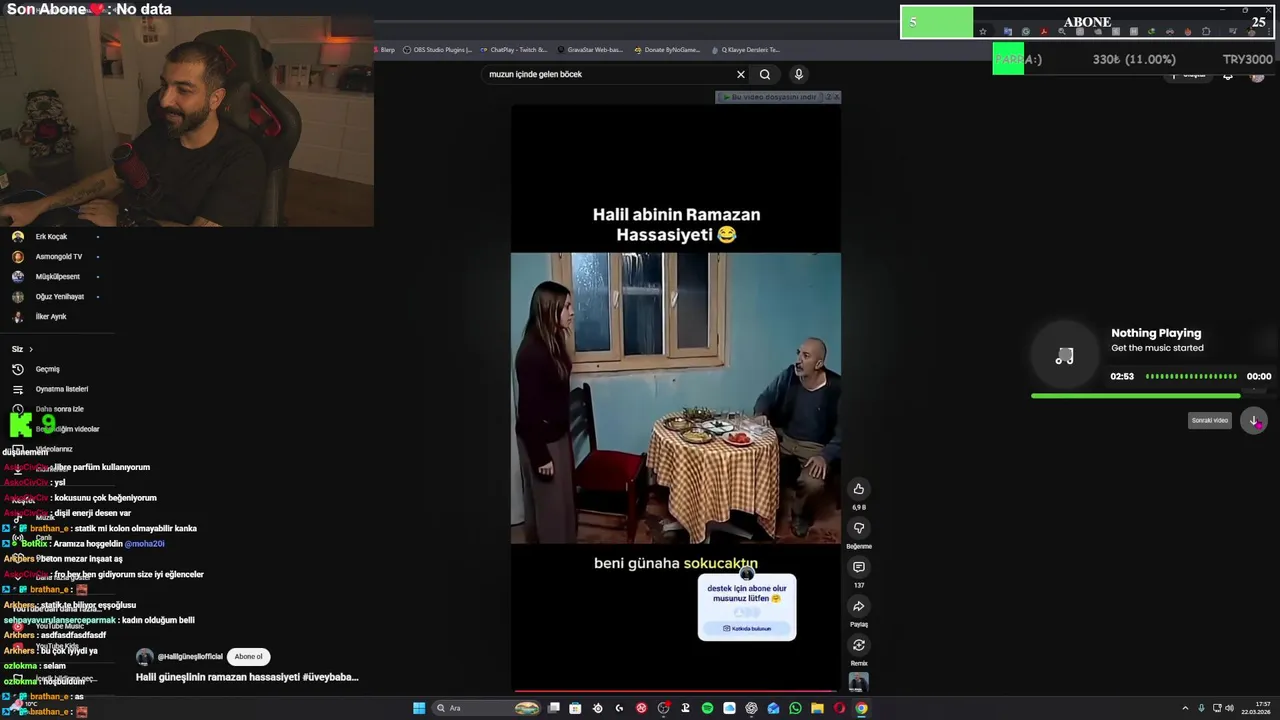Open the ChatPlay - Twitch bookmark
The image size is (1280, 720).
click(x=513, y=49)
